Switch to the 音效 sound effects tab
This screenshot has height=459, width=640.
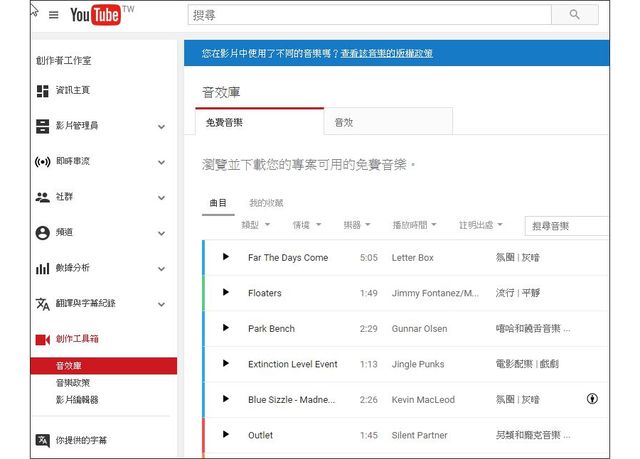point(388,122)
